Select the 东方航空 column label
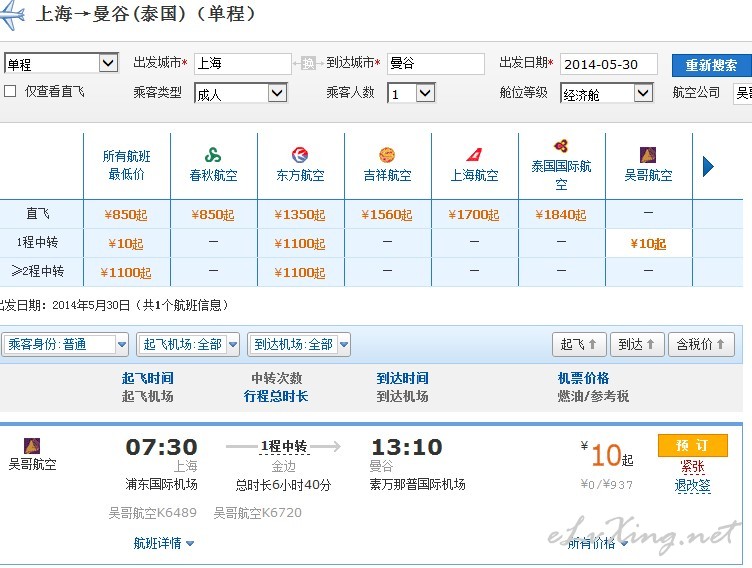This screenshot has height=568, width=752. click(300, 175)
